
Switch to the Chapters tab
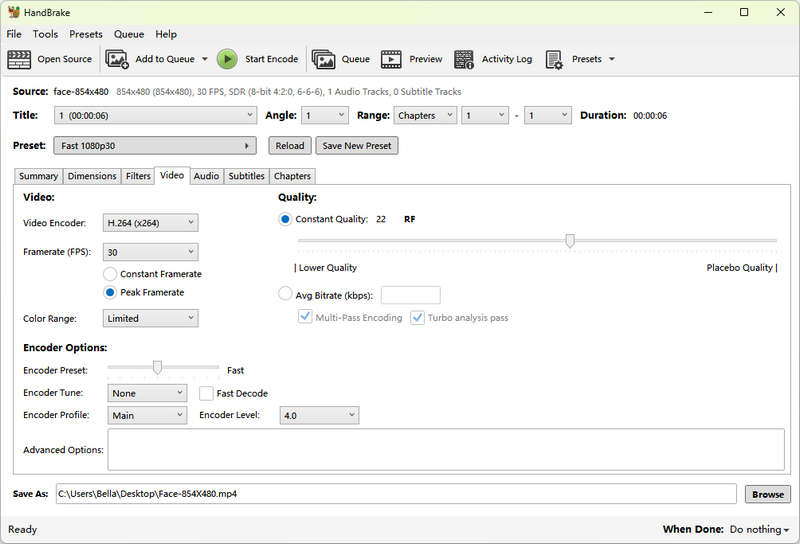pyautogui.click(x=292, y=176)
